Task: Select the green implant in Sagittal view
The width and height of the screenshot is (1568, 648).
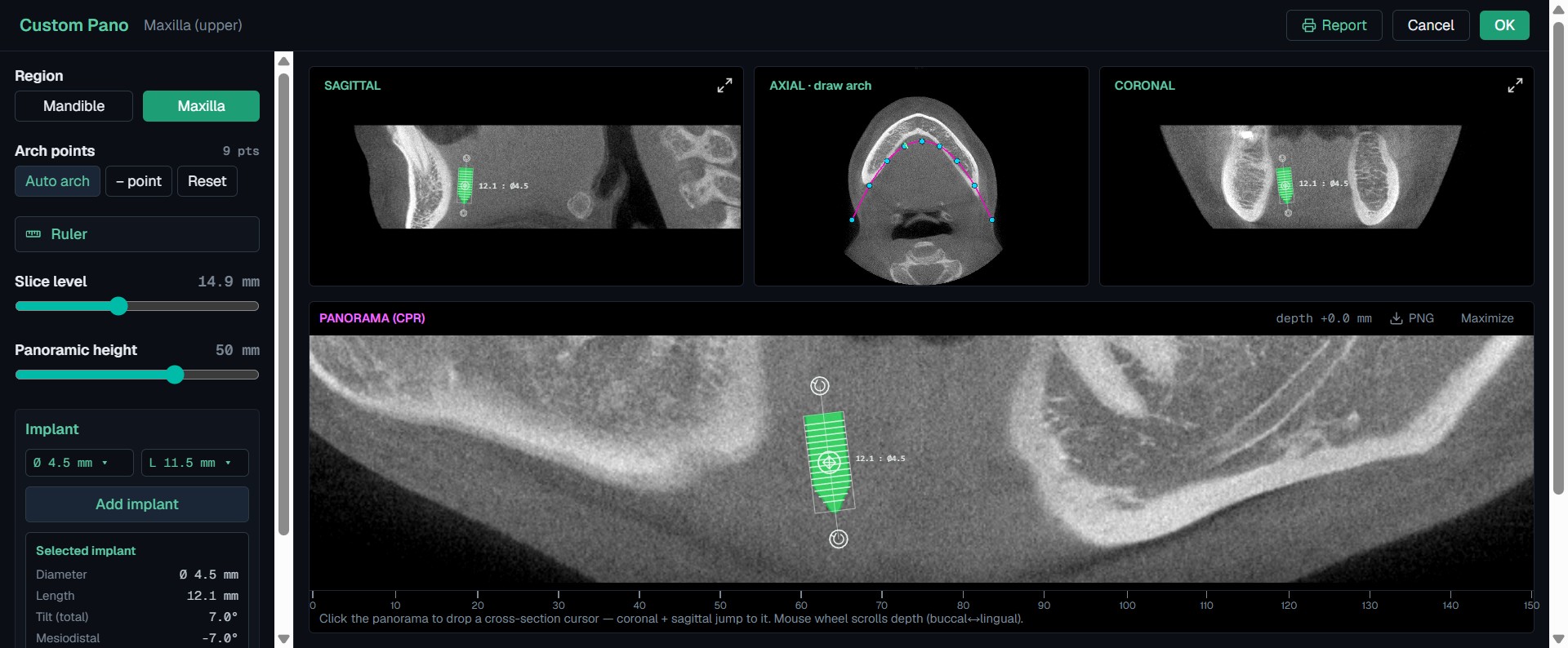Action: tap(465, 185)
